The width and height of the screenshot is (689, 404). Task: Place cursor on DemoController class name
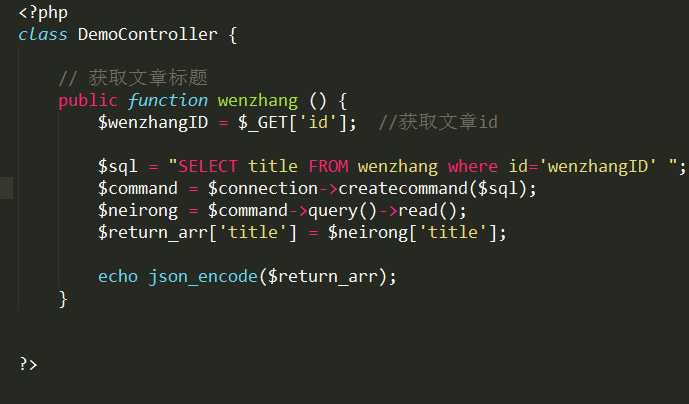point(148,34)
